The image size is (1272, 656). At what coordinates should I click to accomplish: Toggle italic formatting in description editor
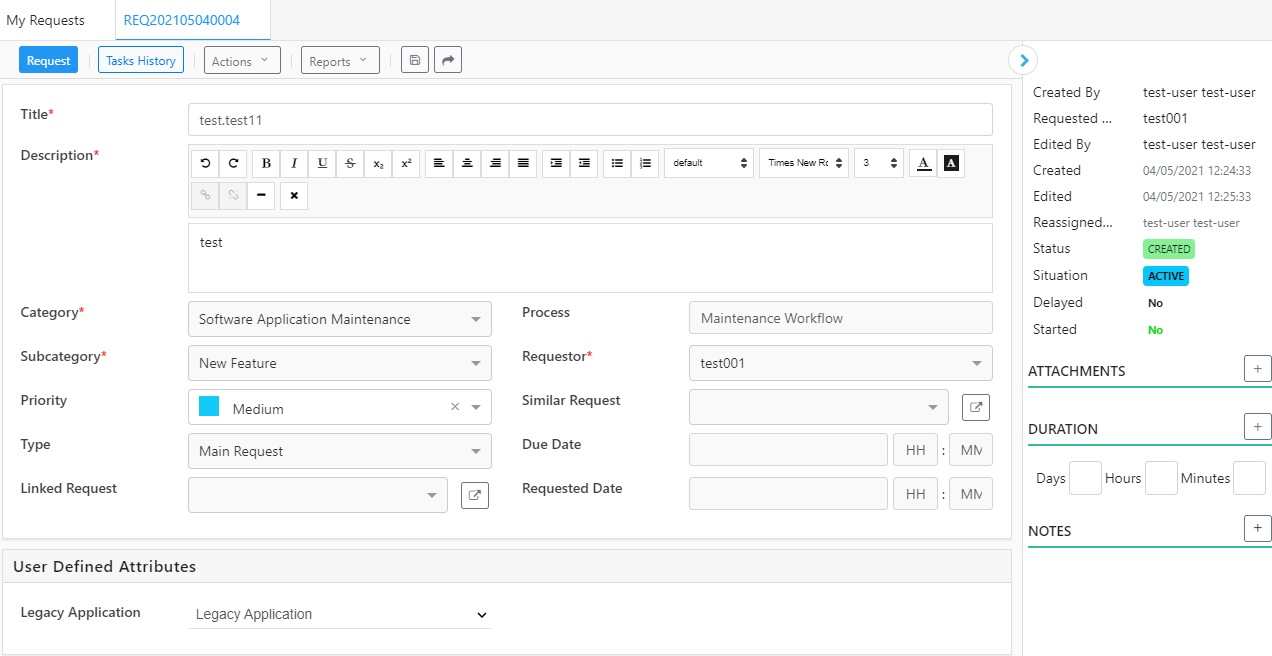point(294,163)
